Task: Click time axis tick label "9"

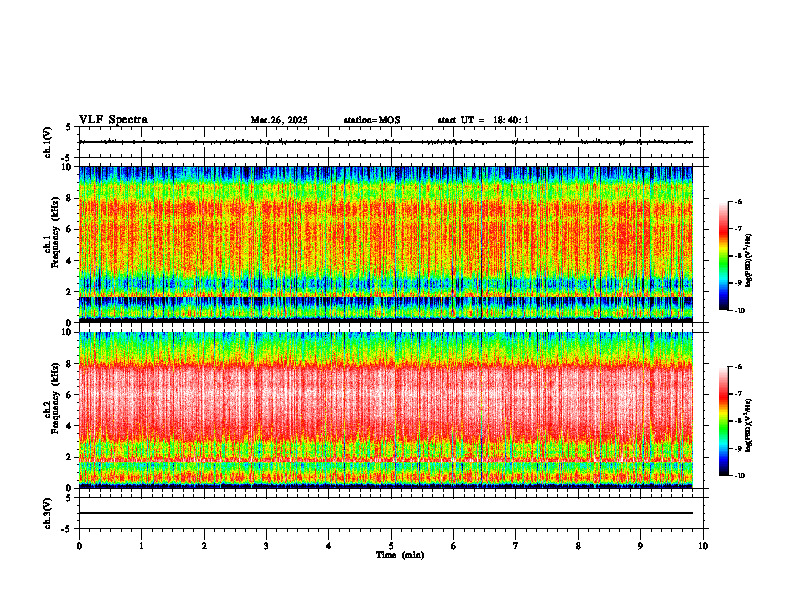Action: pyautogui.click(x=640, y=546)
